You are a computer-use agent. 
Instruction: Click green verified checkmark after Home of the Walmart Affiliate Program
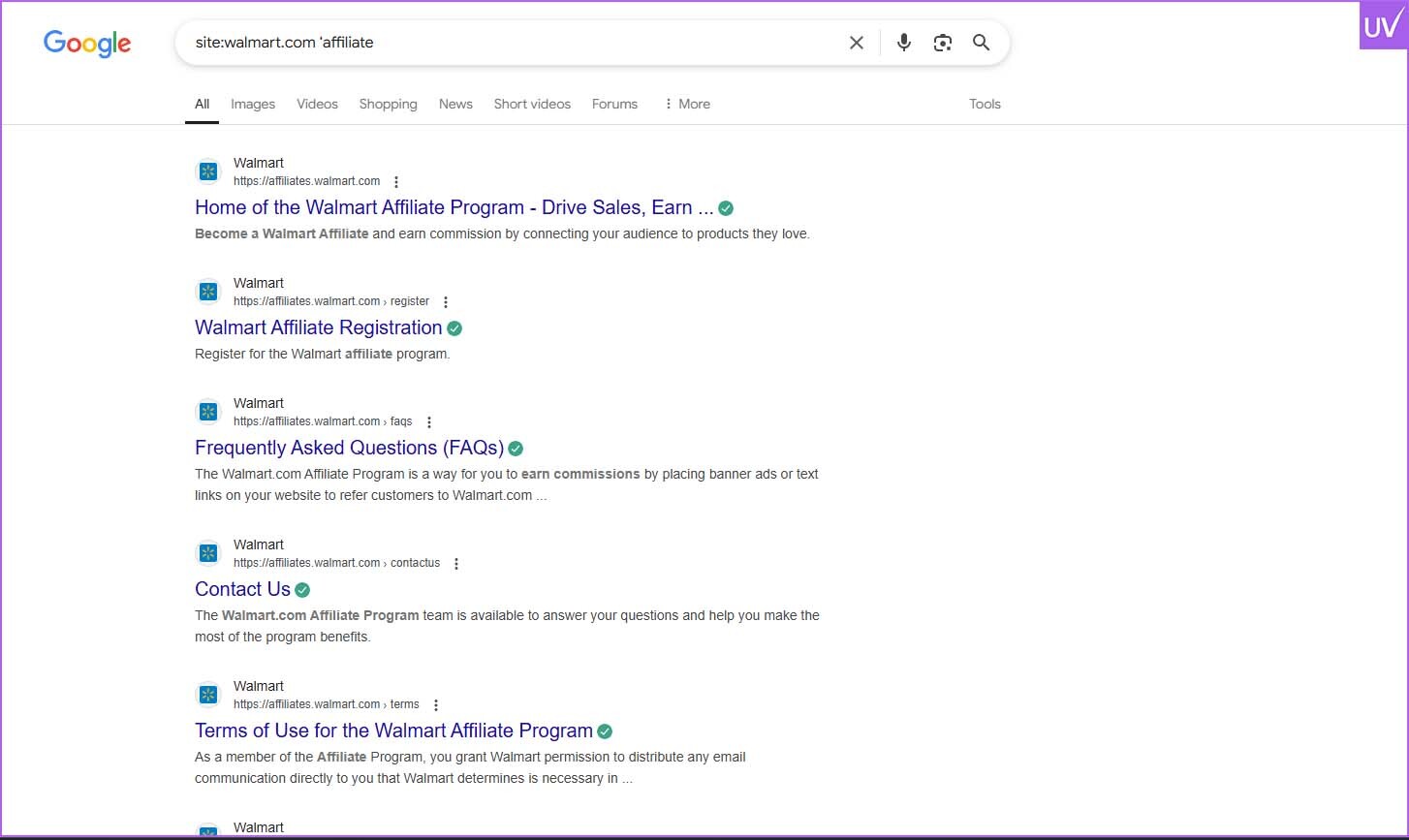[726, 208]
